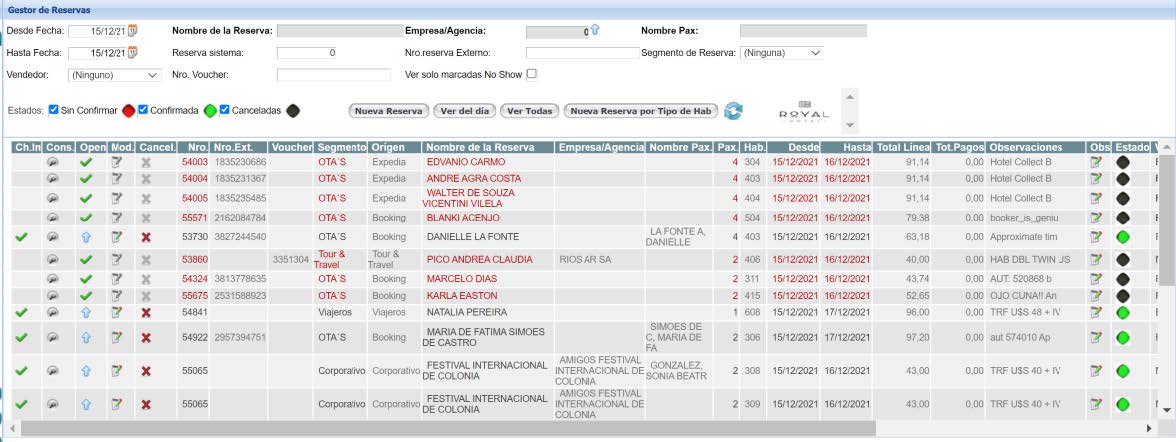Image resolution: width=1176 pixels, height=442 pixels.
Task: Toggle the Confirmada status checkbox
Action: coord(143,110)
